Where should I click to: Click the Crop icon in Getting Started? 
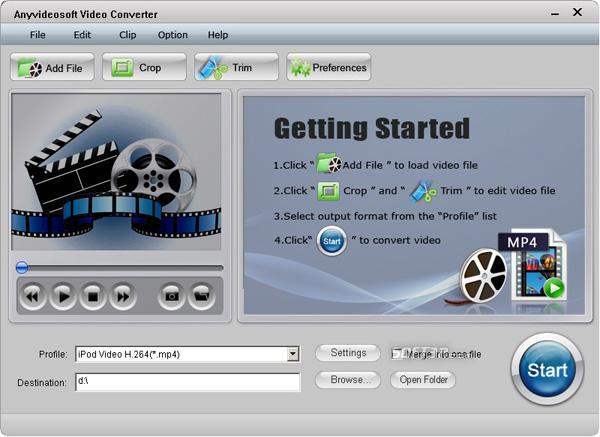click(328, 191)
